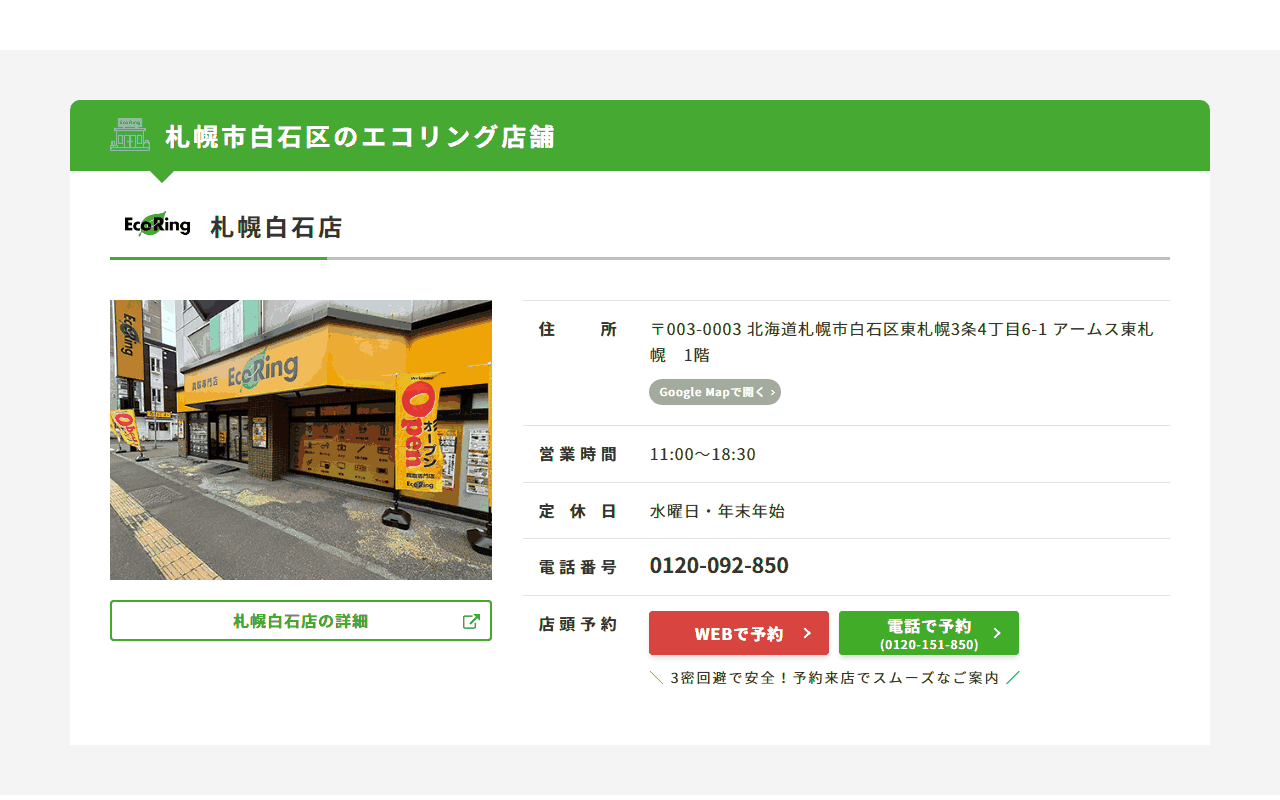Image resolution: width=1280 pixels, height=800 pixels.
Task: Click the red WEBで予約 button
Action: click(x=739, y=633)
